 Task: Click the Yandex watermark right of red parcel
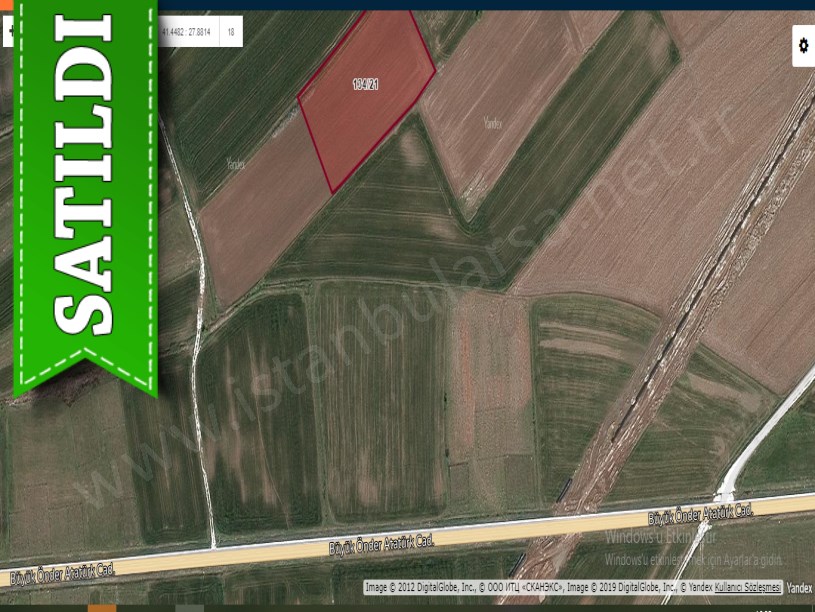(x=492, y=122)
